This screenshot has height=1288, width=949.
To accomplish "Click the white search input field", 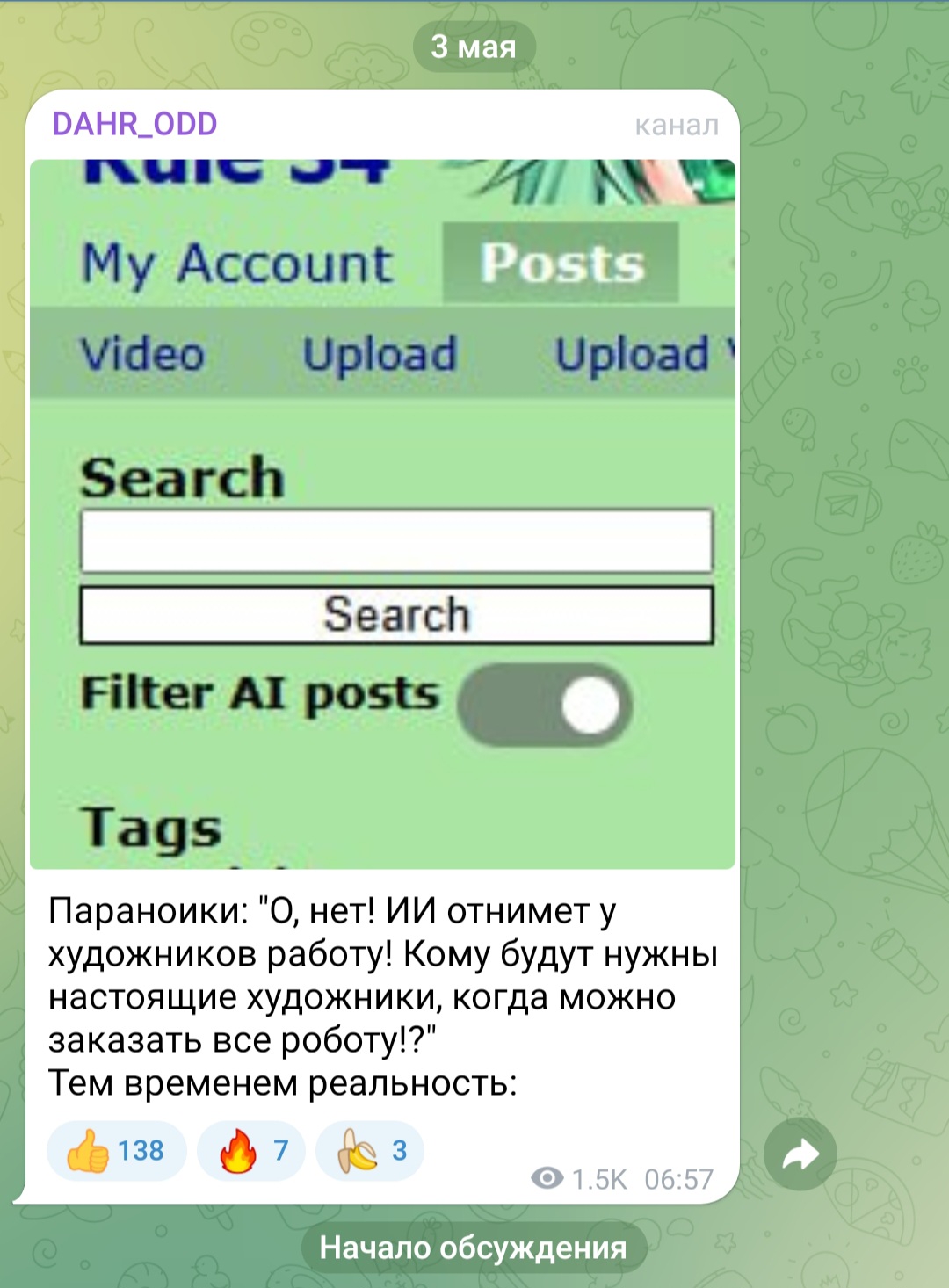I will [396, 540].
